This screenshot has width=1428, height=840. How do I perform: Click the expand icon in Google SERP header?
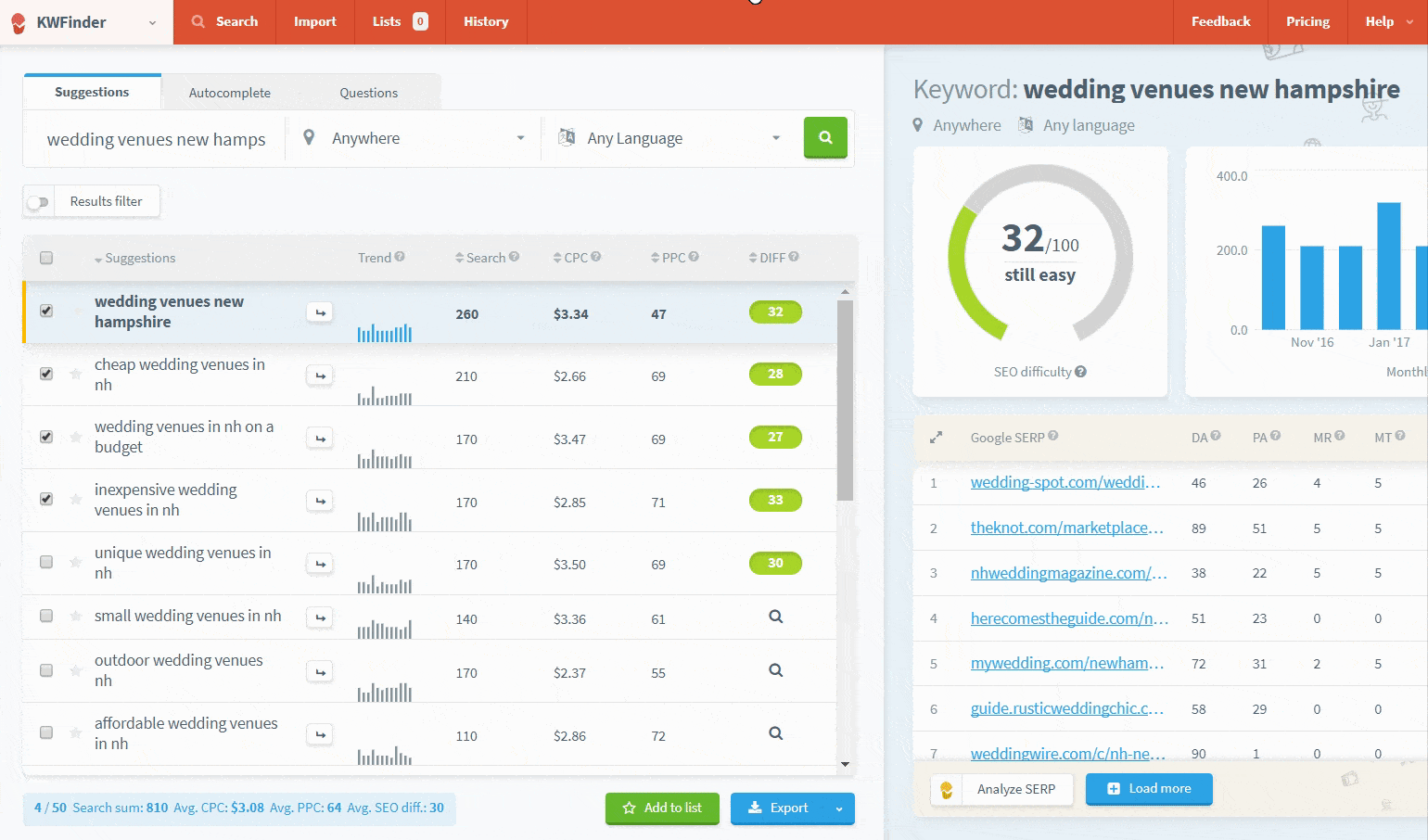(936, 438)
